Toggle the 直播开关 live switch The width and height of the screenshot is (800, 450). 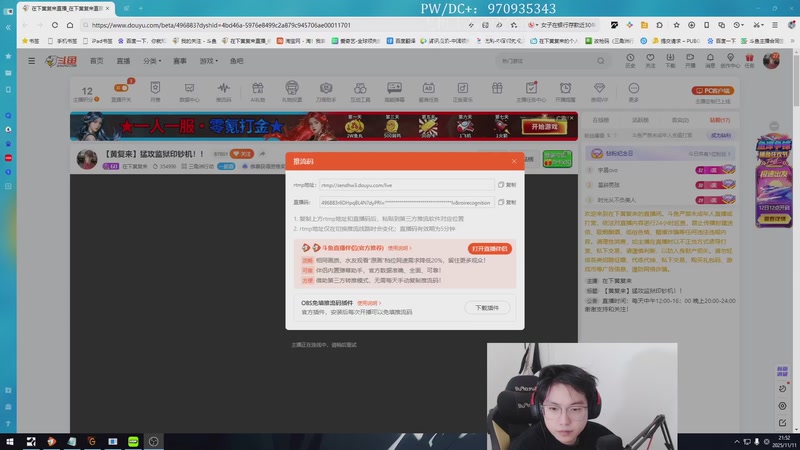[x=121, y=91]
